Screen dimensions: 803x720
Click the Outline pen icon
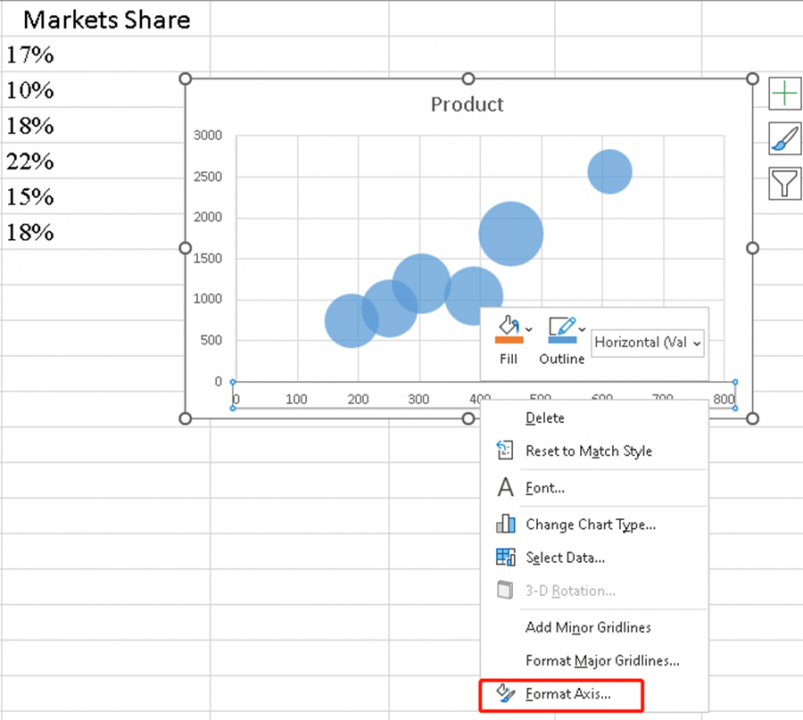pos(562,326)
